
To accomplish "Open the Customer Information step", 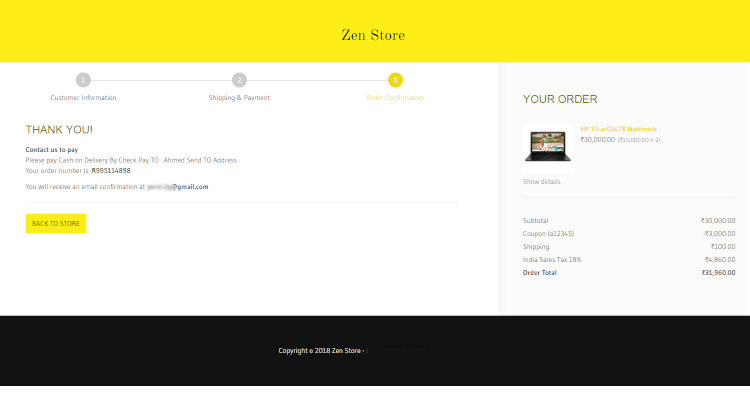I will 83,98.
